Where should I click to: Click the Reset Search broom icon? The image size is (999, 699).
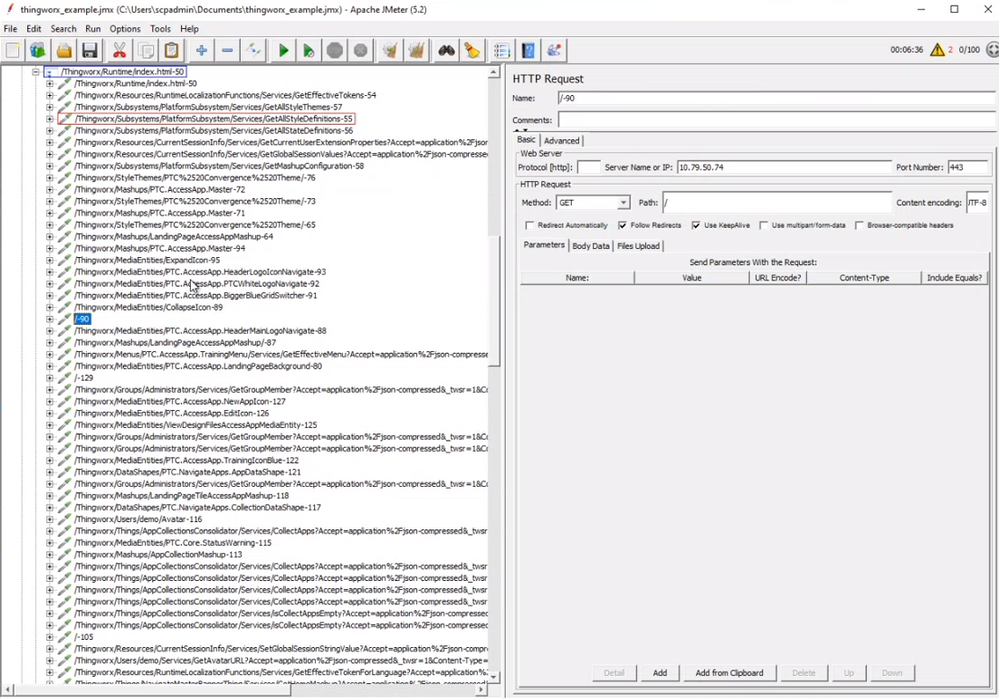click(x=472, y=51)
